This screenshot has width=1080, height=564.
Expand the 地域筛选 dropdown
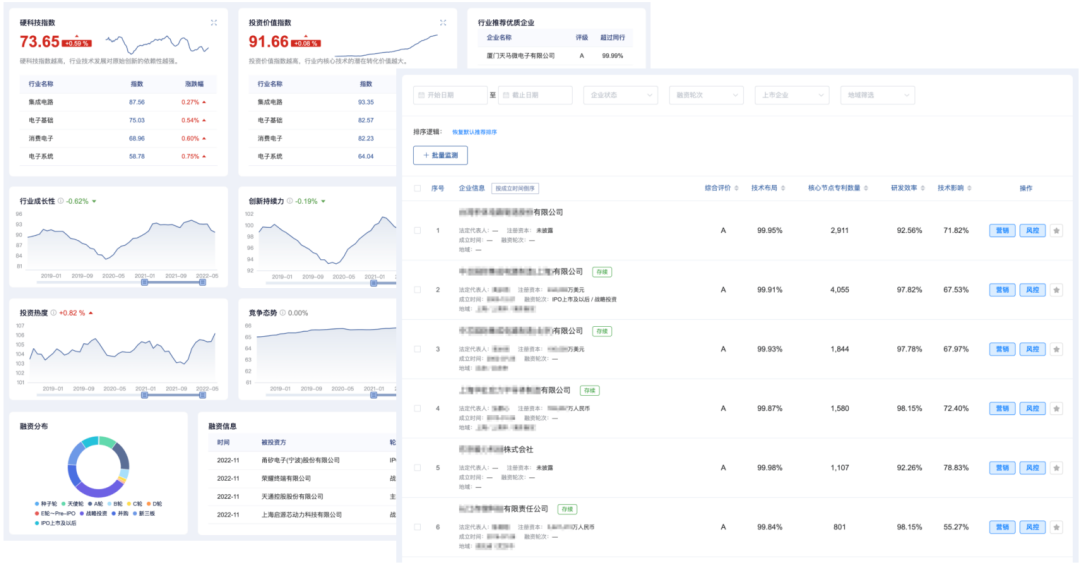pyautogui.click(x=877, y=95)
